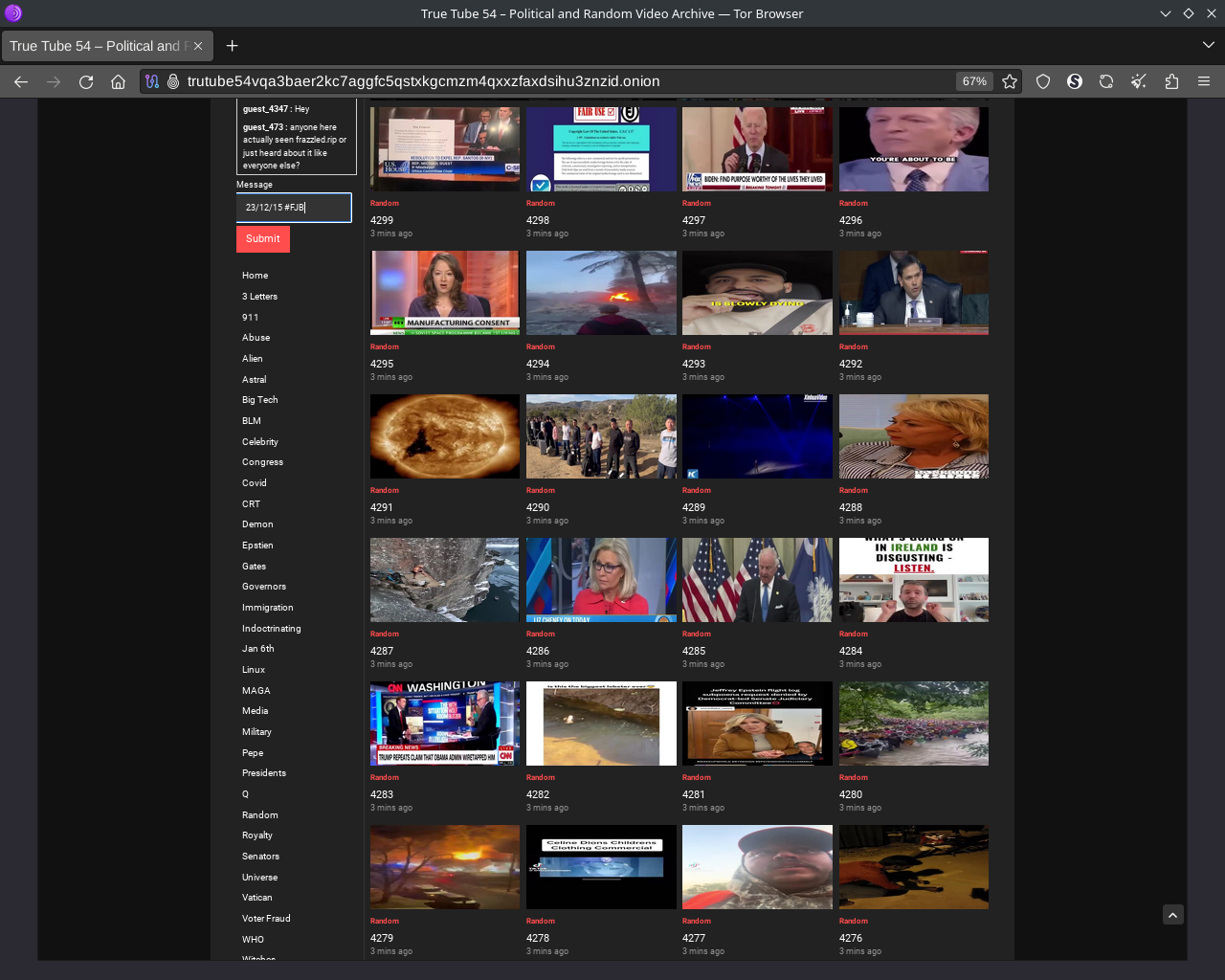
Task: Open the video title 4293
Action: pyautogui.click(x=694, y=364)
